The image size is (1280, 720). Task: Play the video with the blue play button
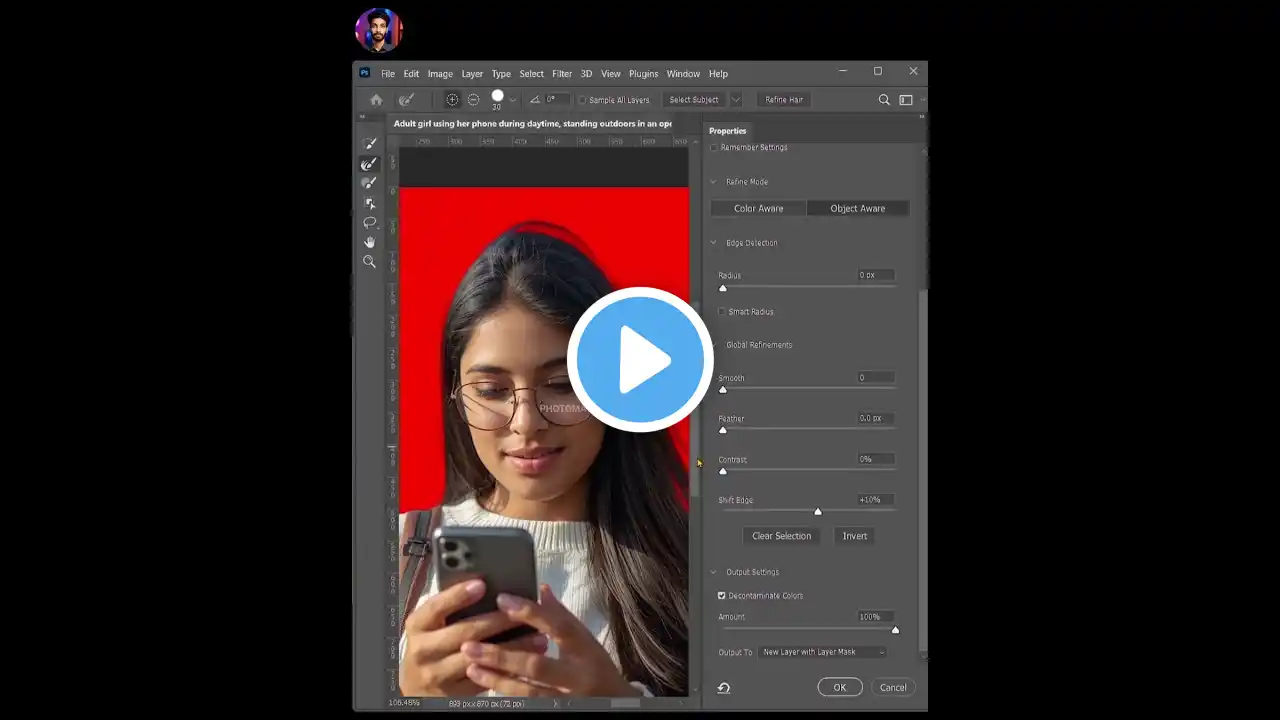coord(640,360)
